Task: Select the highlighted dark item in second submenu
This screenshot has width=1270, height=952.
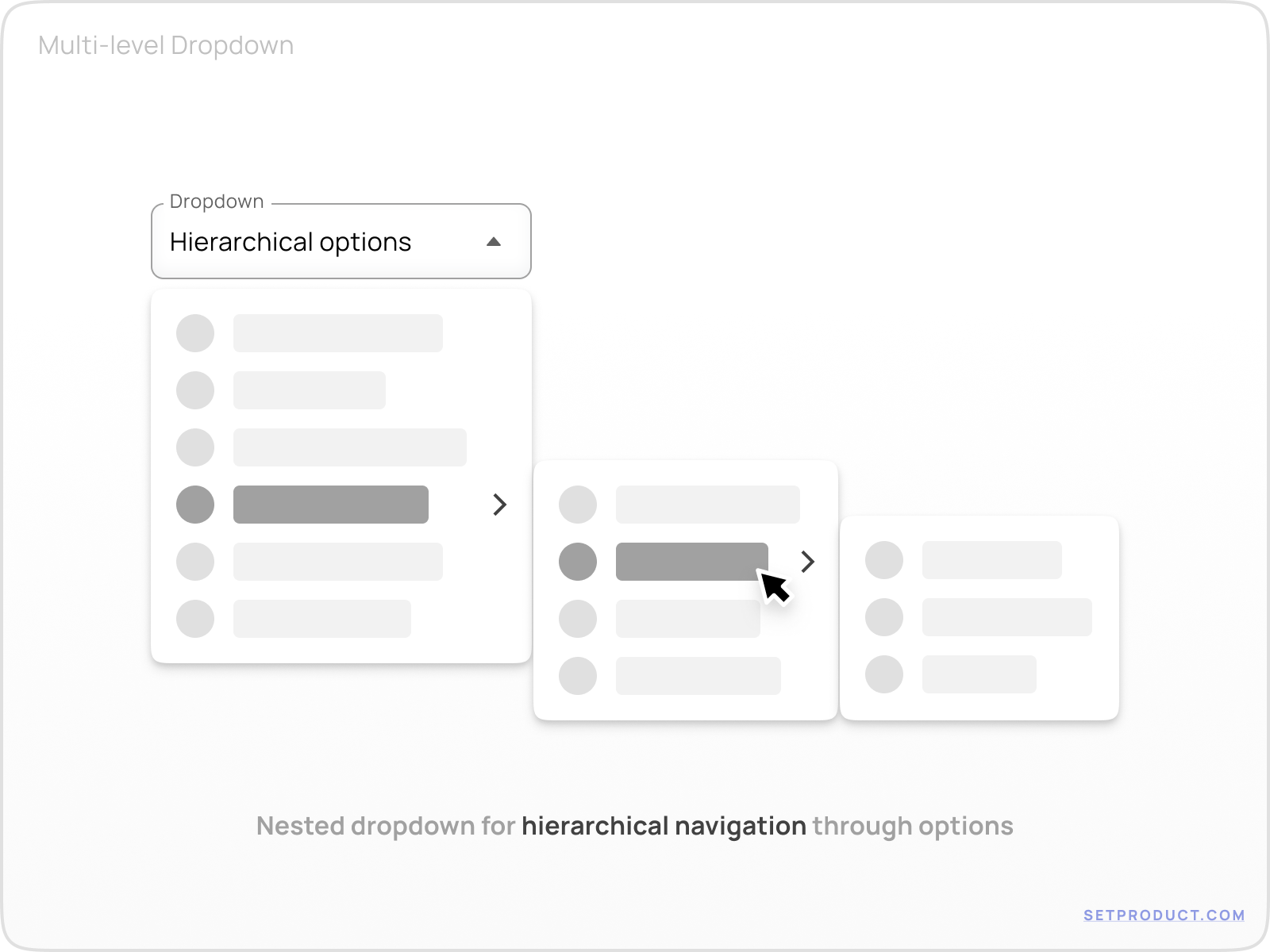Action: (683, 560)
